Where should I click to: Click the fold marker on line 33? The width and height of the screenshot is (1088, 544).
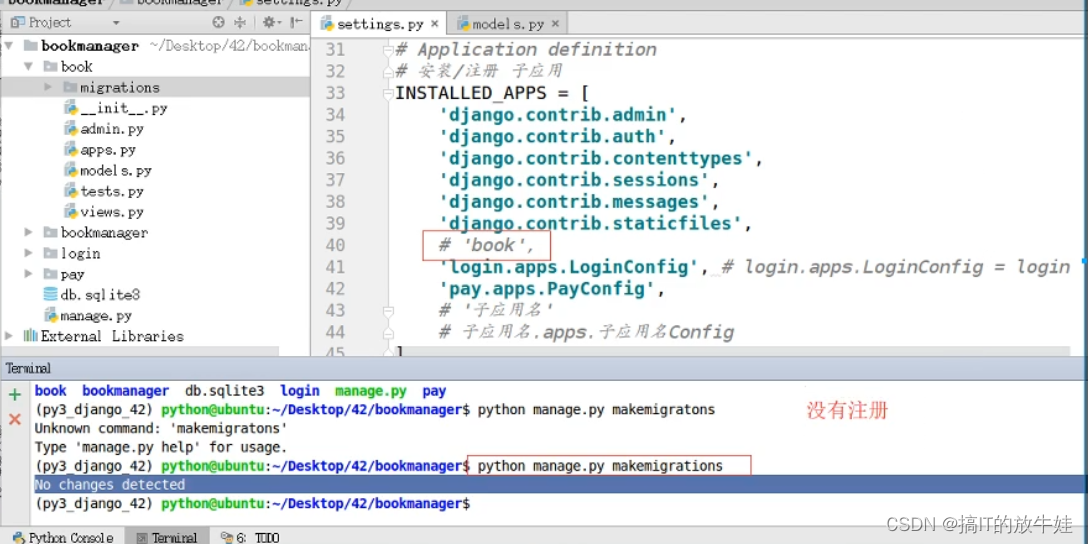[388, 94]
